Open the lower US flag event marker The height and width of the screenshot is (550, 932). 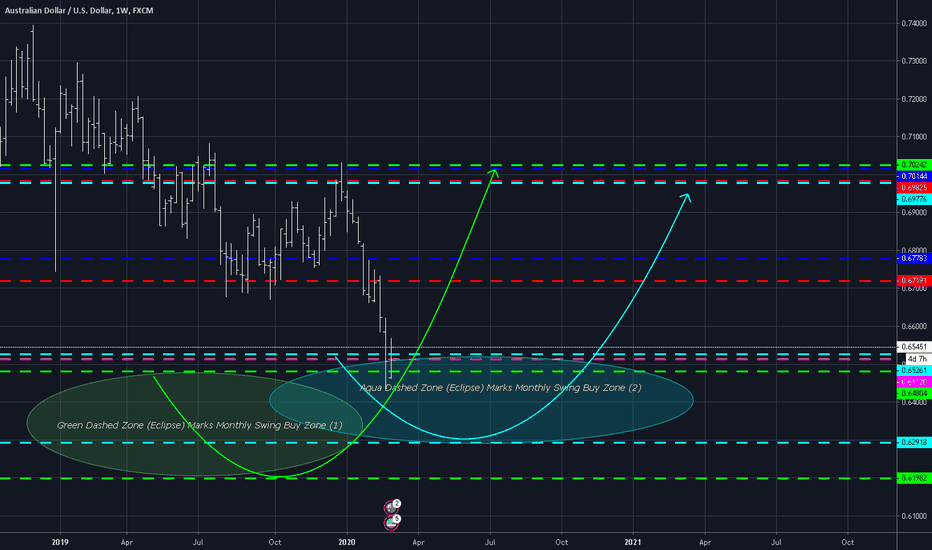coord(392,523)
